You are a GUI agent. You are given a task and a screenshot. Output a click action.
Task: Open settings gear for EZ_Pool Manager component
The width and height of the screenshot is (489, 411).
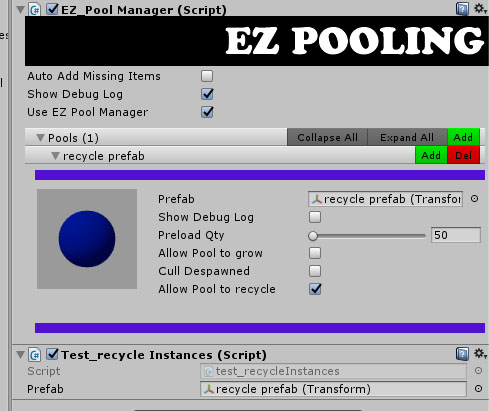click(x=480, y=8)
